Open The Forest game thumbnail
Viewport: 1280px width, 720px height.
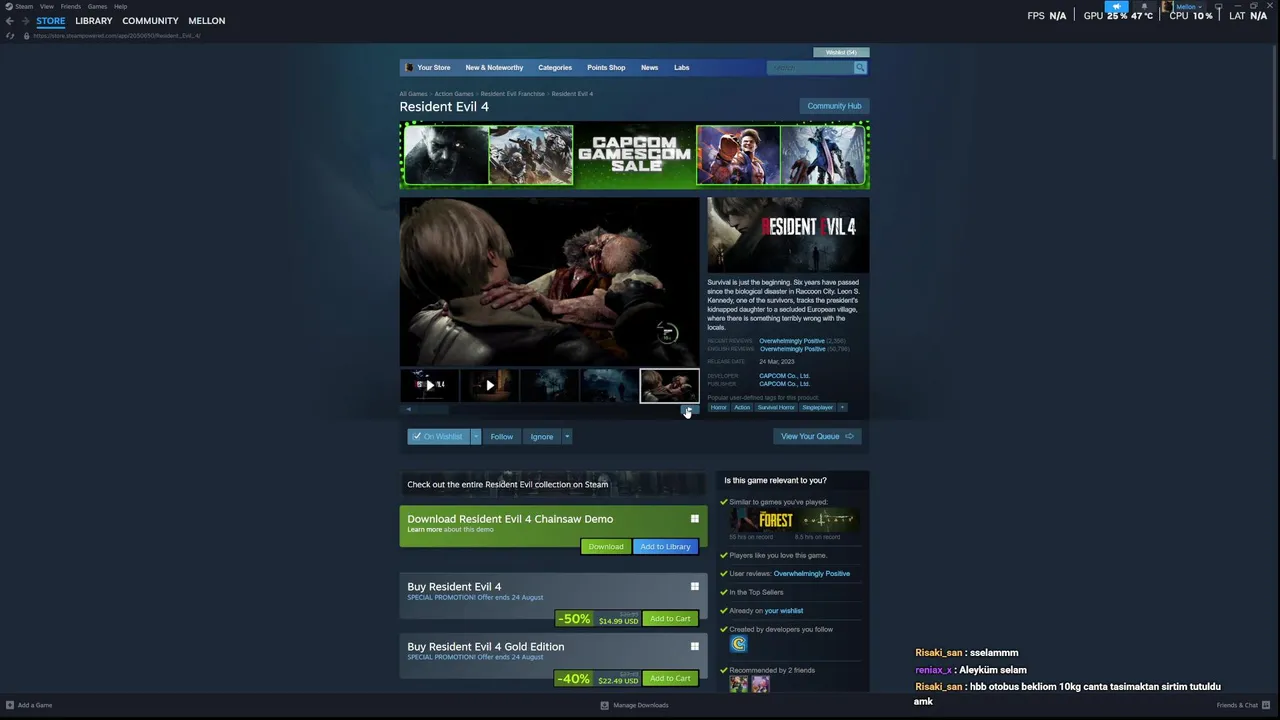(x=761, y=520)
